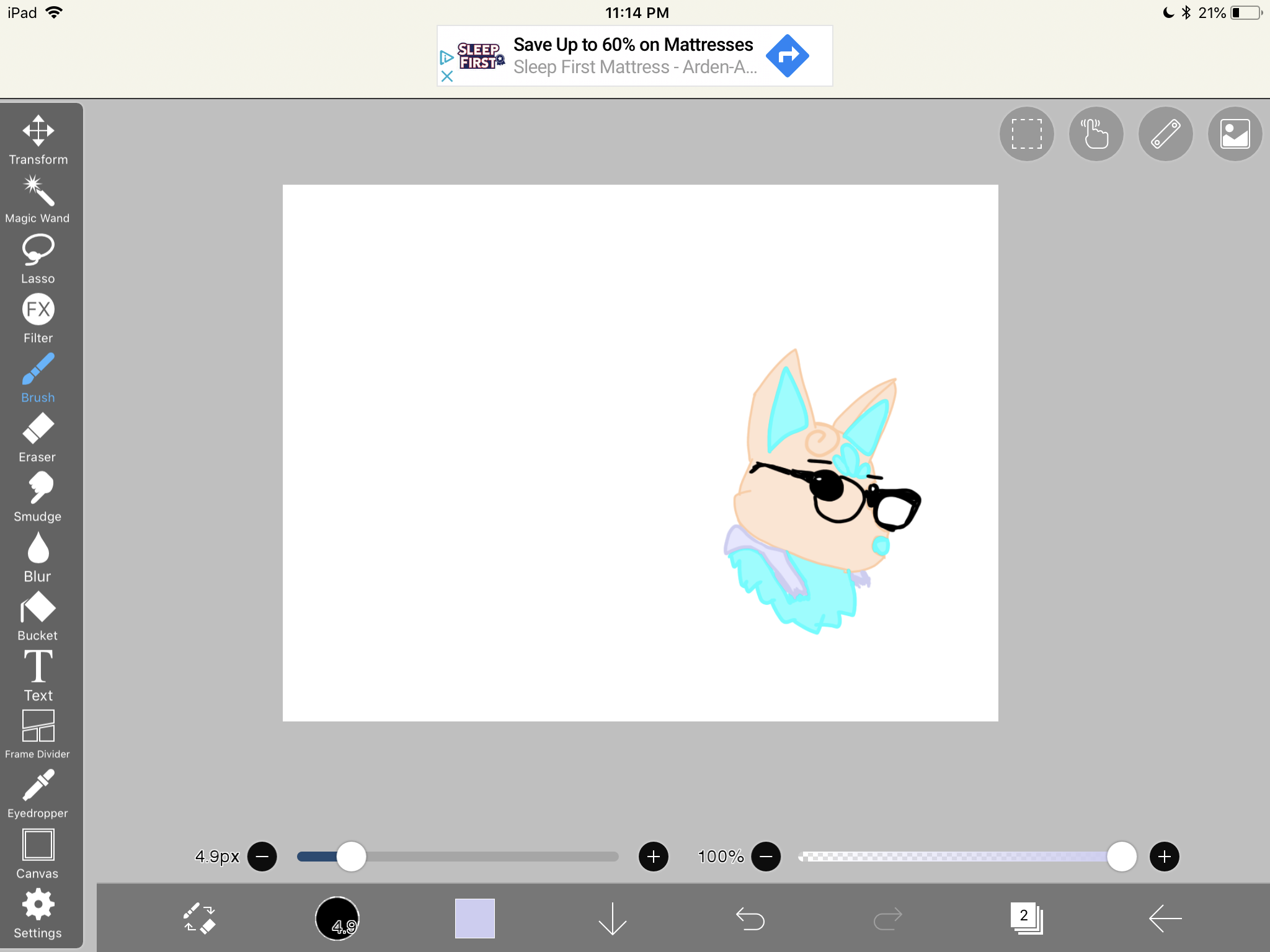Activate the Eyedropper tool
Image resolution: width=1270 pixels, height=952 pixels.
(38, 793)
